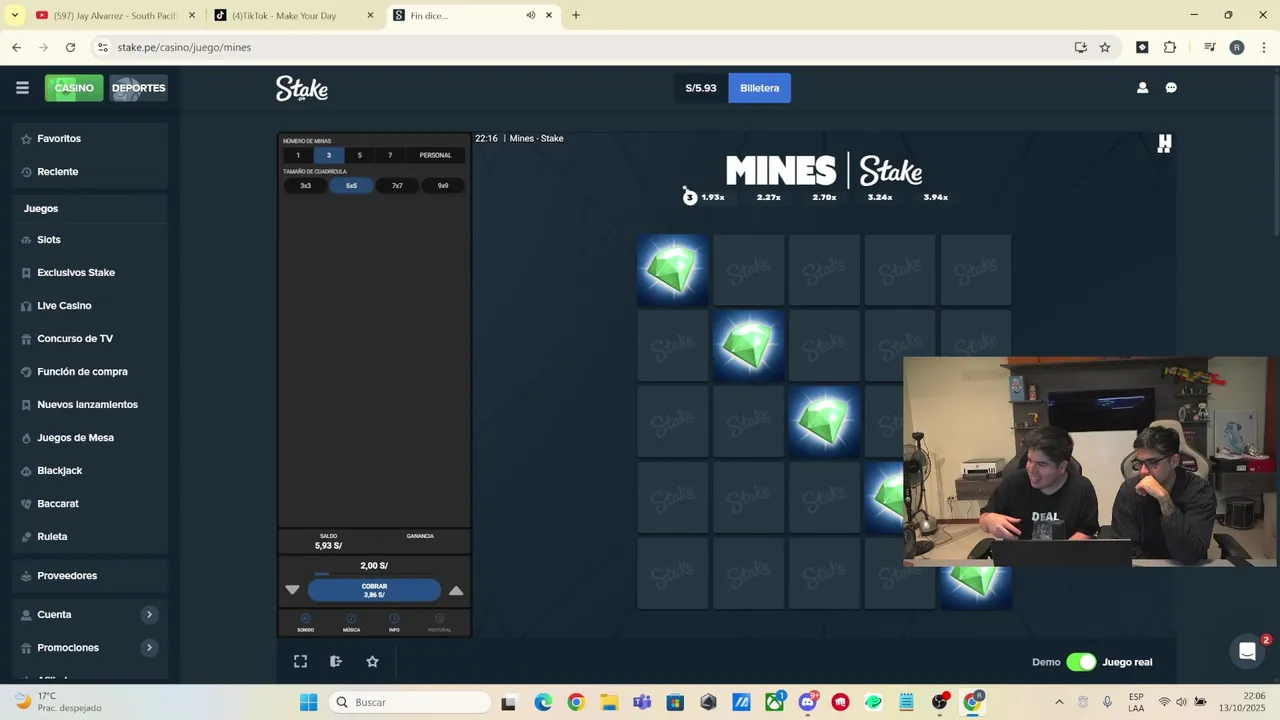1280x720 pixels.
Task: Open File Explorer from taskbar
Action: pos(609,702)
